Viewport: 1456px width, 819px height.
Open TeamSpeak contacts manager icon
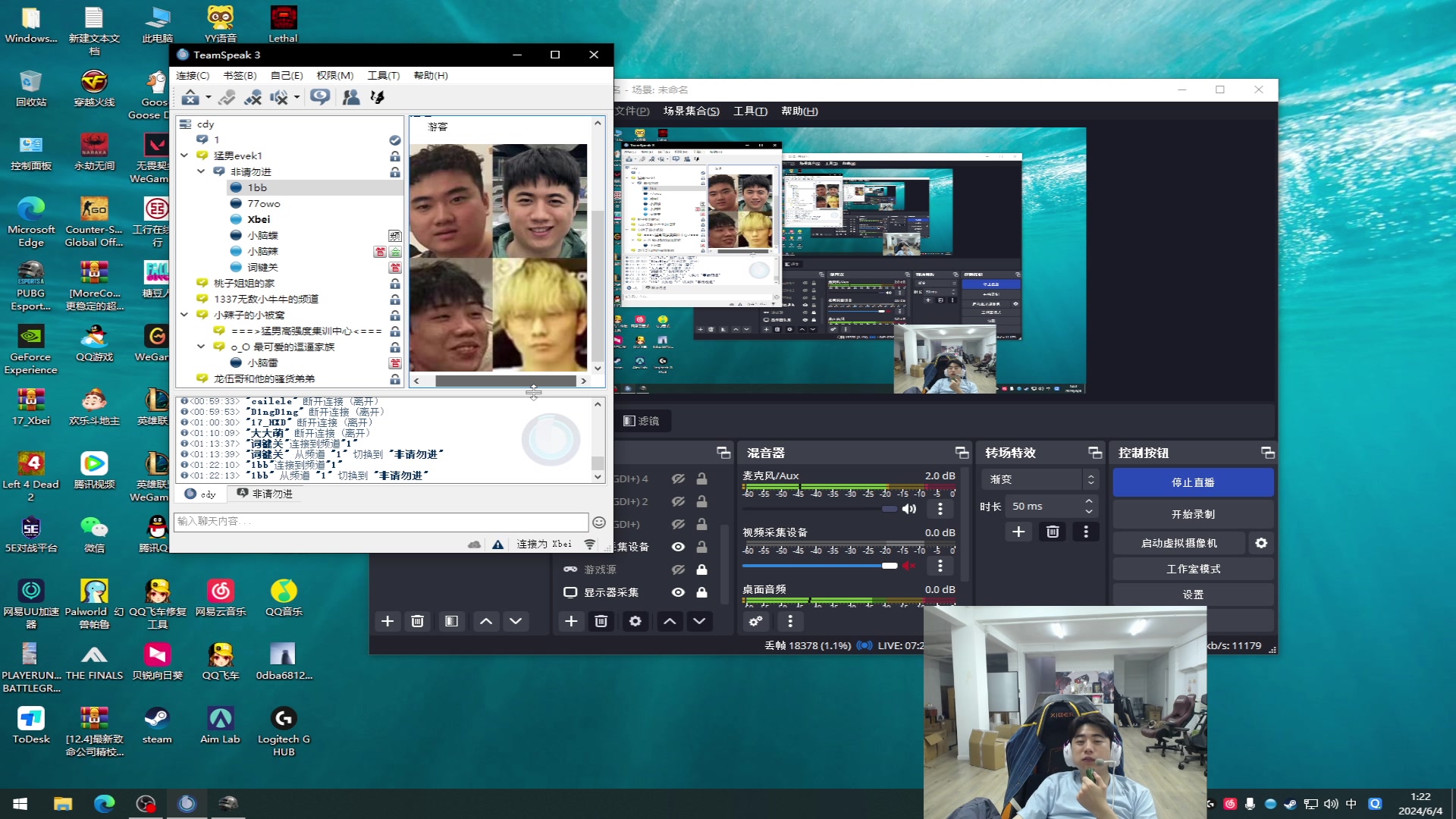[351, 97]
